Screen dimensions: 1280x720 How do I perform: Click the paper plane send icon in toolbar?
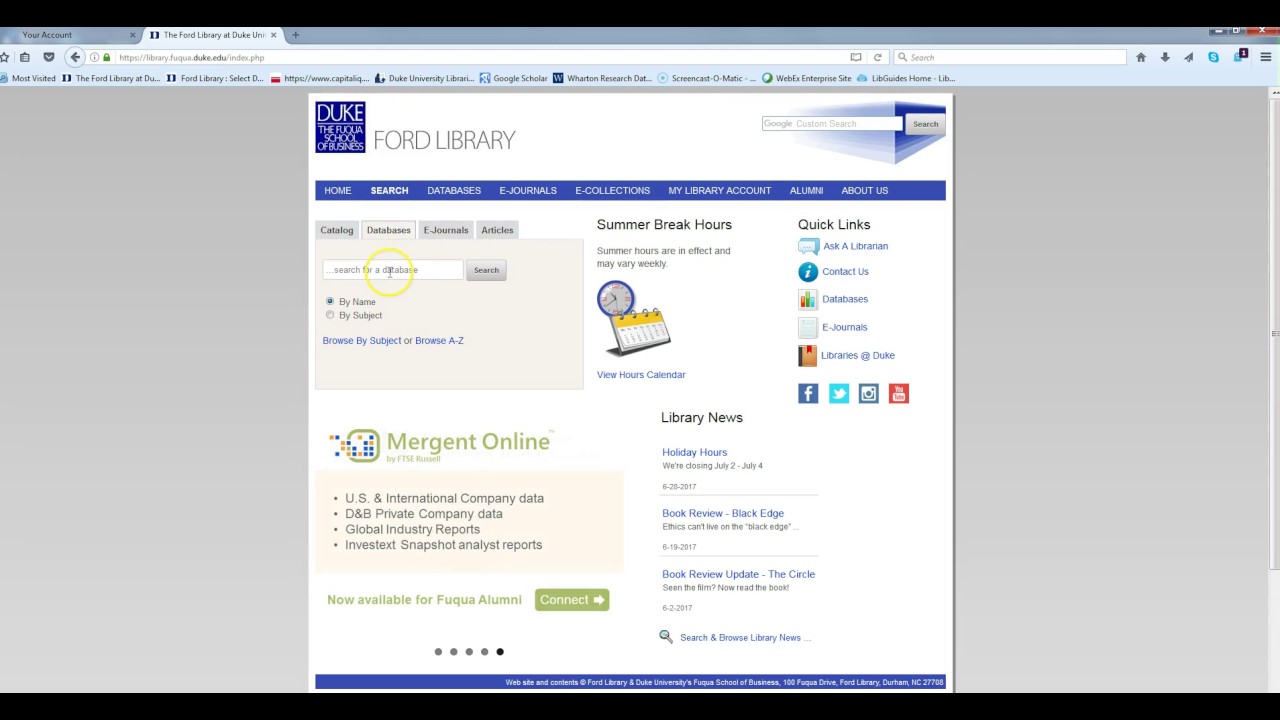coord(1189,57)
